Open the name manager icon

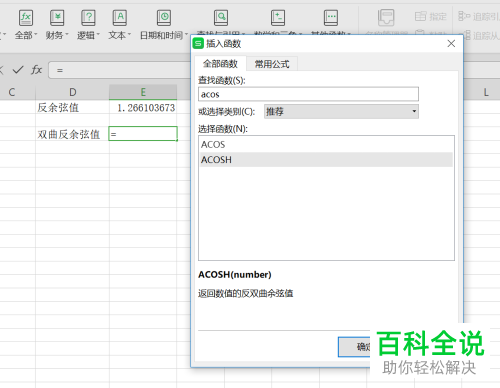(x=386, y=18)
